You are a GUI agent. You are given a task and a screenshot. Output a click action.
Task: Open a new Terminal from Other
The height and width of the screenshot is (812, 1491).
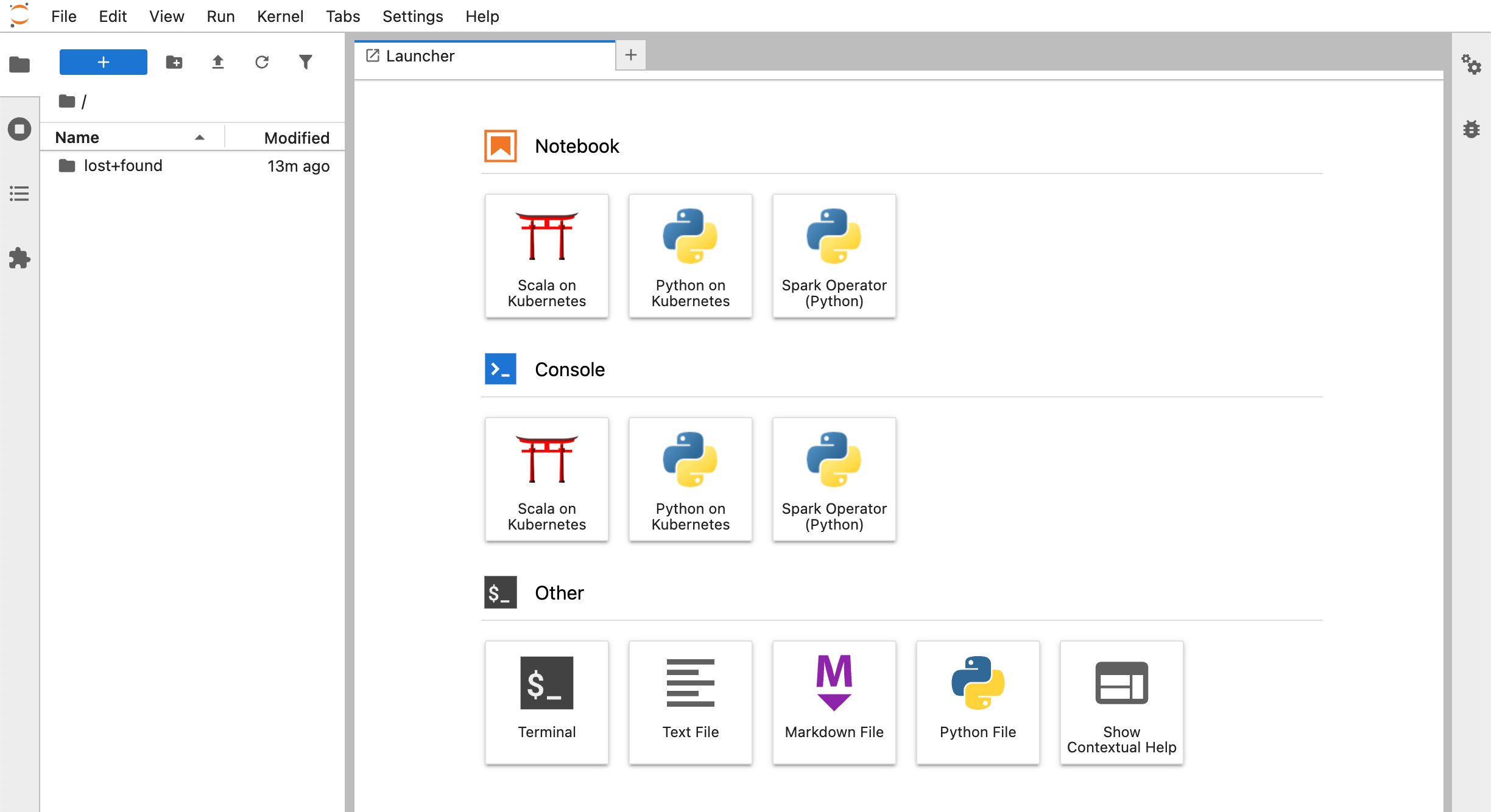pyautogui.click(x=546, y=702)
